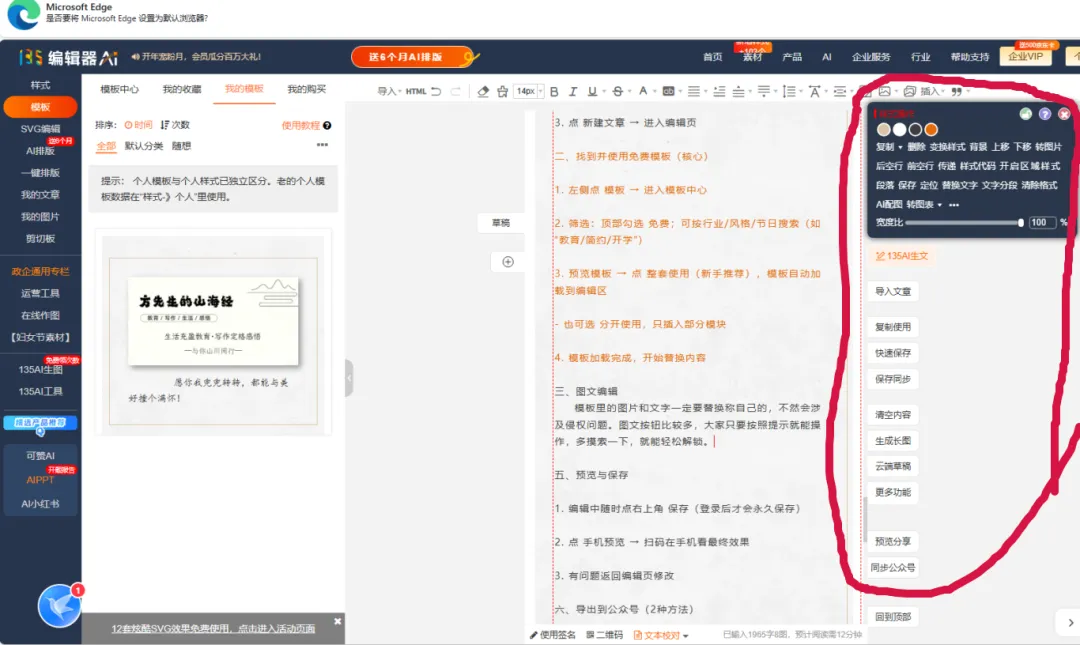Screen dimensions: 1080x645
Task: Open 我的文章 in the left sidebar
Action: pyautogui.click(x=40, y=194)
